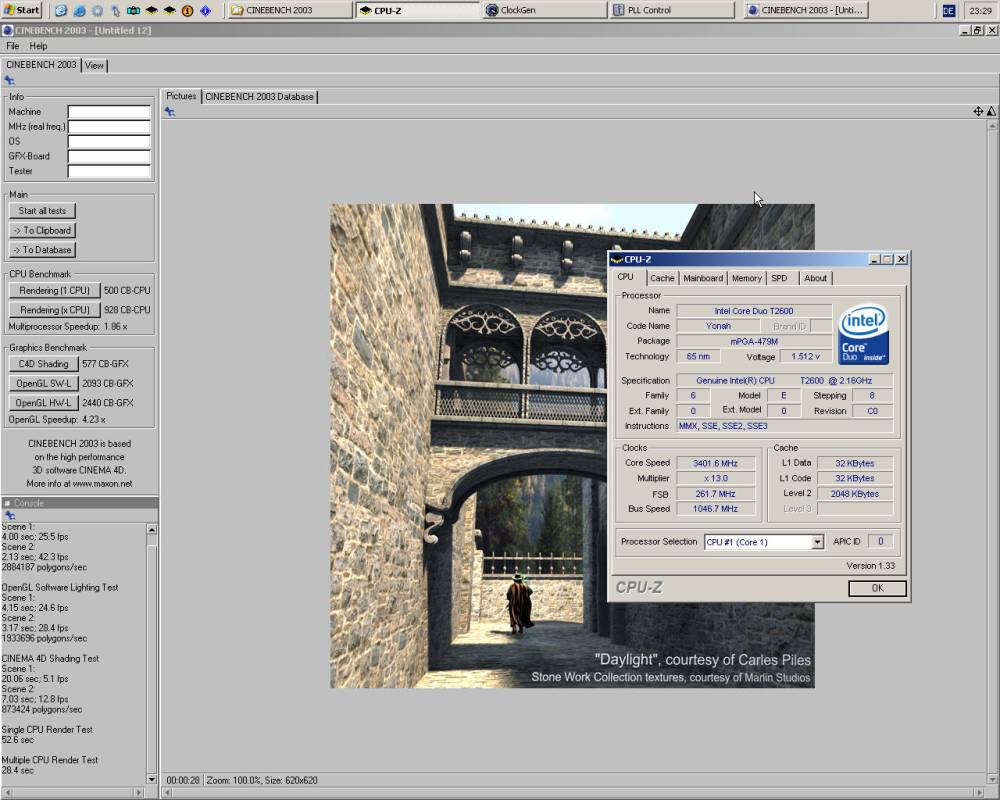This screenshot has height=800, width=1000.
Task: Click the pin icon under the Pictures tab
Action: click(170, 112)
